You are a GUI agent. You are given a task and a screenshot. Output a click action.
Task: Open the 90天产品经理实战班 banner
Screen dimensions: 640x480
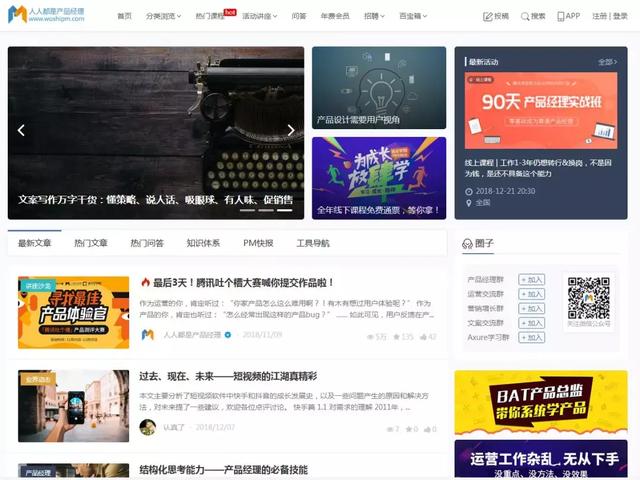click(541, 111)
